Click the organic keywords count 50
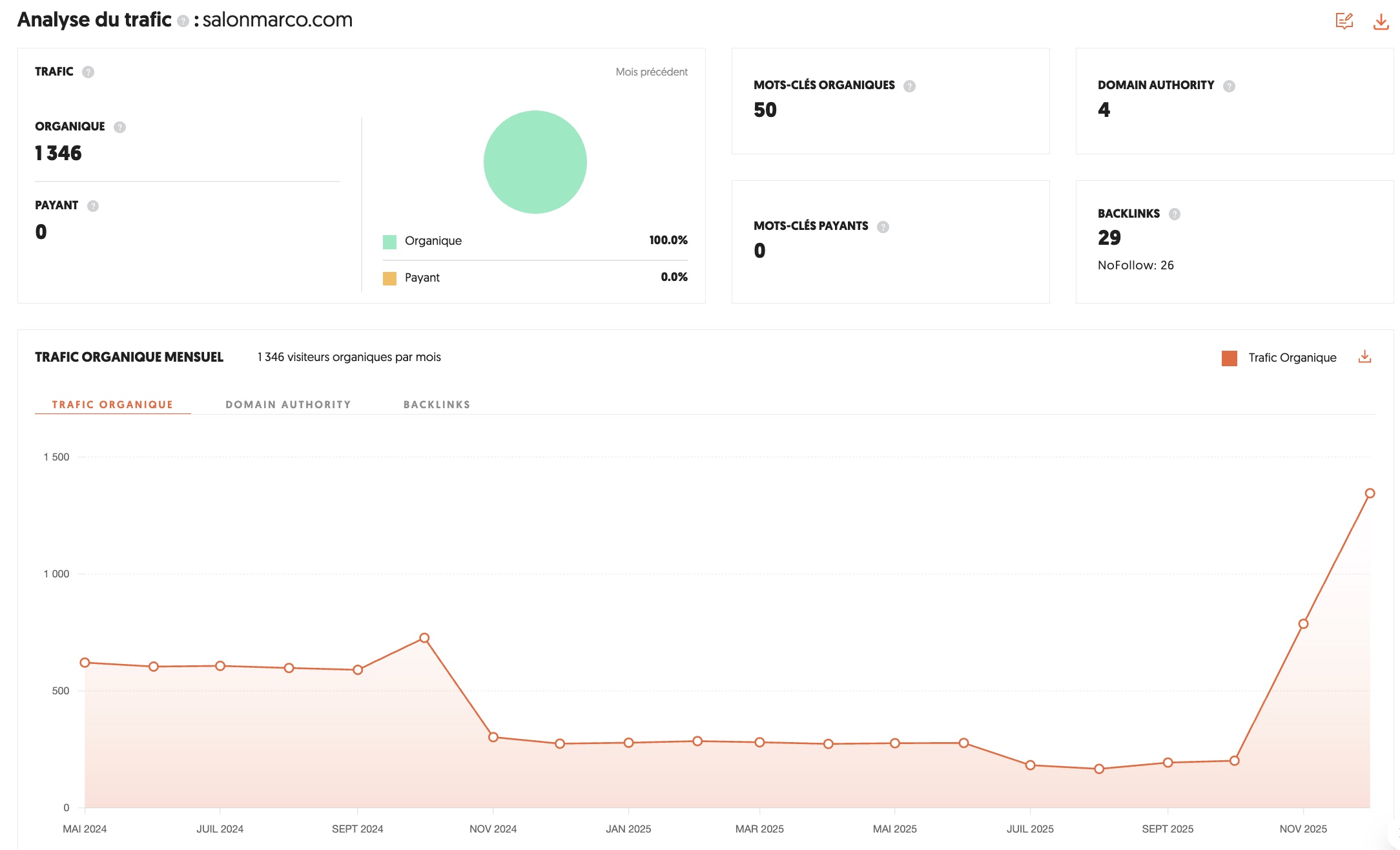The height and width of the screenshot is (850, 1400). tap(765, 110)
